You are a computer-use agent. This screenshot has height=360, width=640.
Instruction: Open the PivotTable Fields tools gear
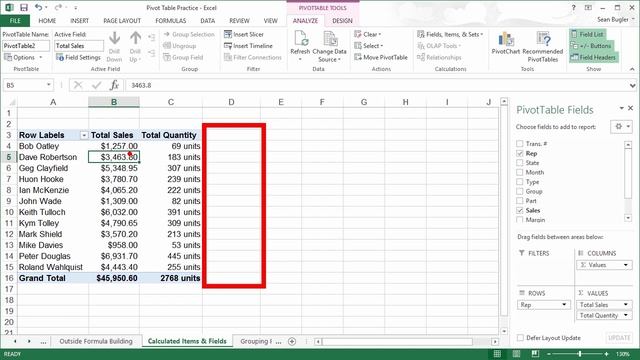621,127
